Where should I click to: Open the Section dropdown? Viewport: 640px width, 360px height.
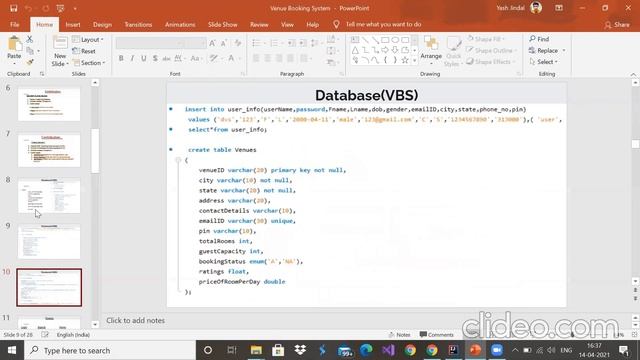pyautogui.click(x=89, y=62)
